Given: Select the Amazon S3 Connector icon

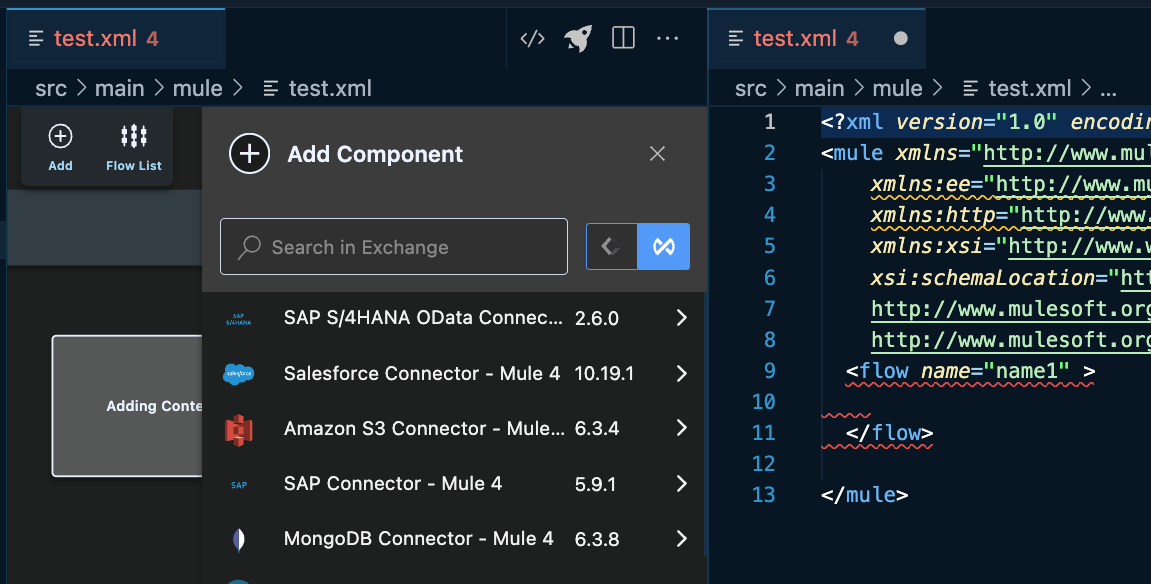Looking at the screenshot, I should (240, 428).
